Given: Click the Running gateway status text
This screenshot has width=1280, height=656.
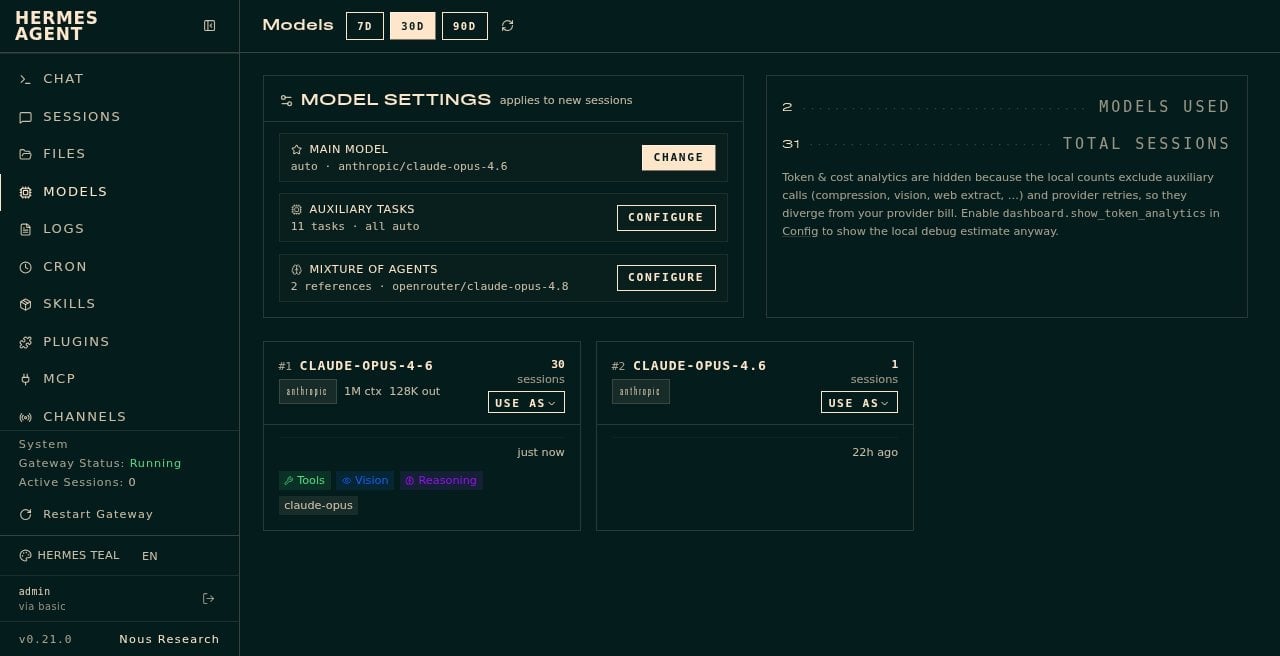Looking at the screenshot, I should pyautogui.click(x=156, y=463).
